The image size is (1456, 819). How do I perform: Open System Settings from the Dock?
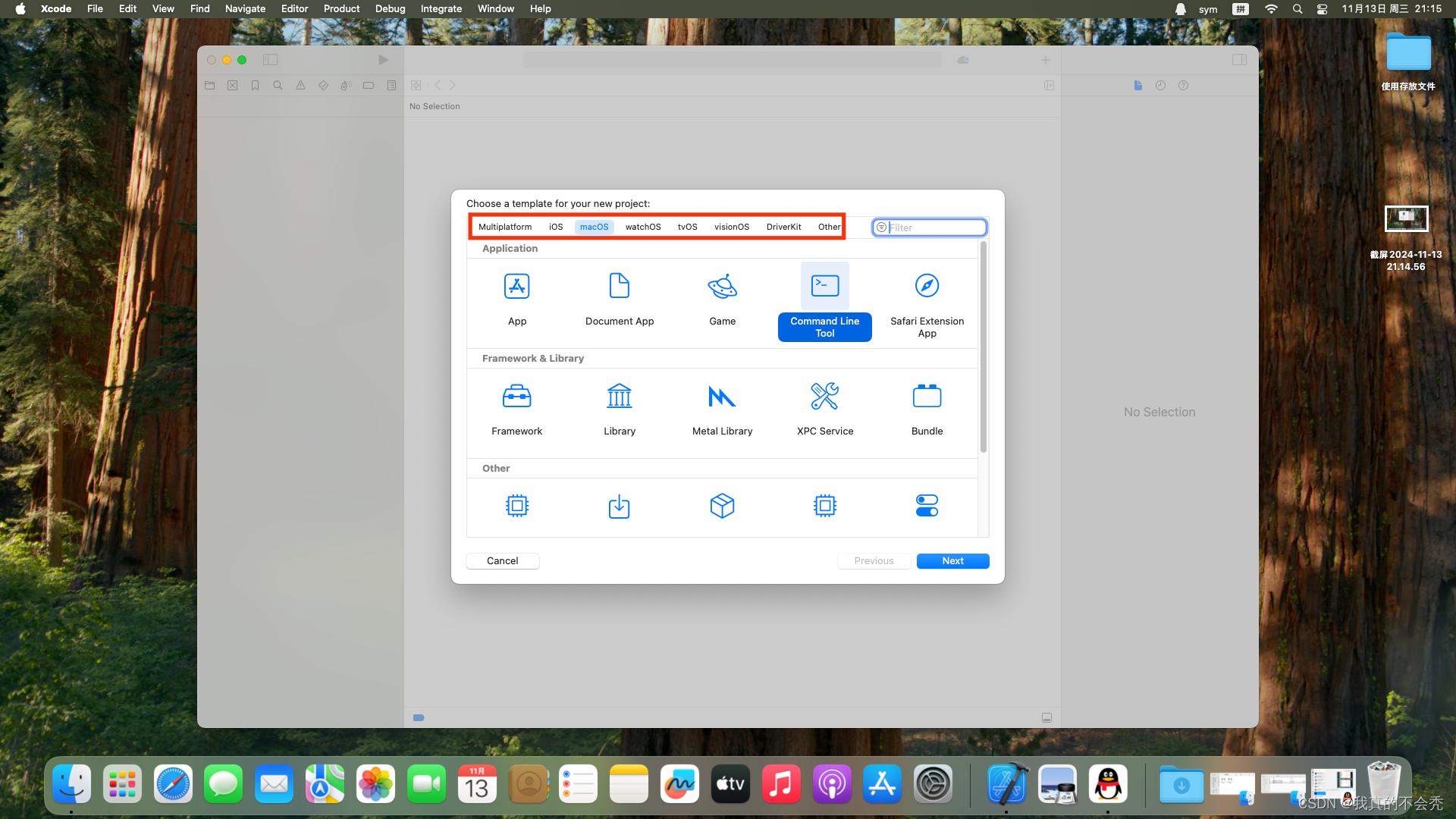pos(933,784)
